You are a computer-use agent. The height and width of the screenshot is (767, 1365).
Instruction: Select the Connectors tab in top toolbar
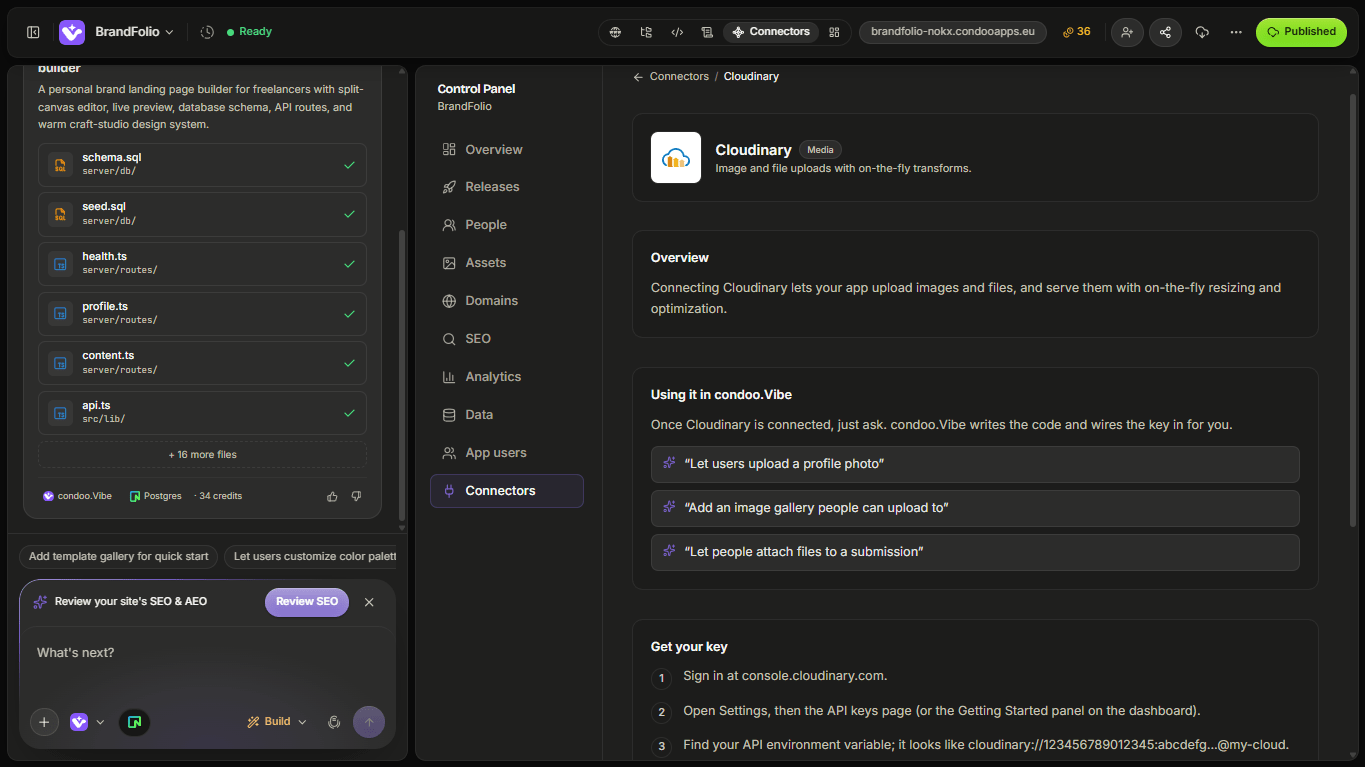[771, 32]
